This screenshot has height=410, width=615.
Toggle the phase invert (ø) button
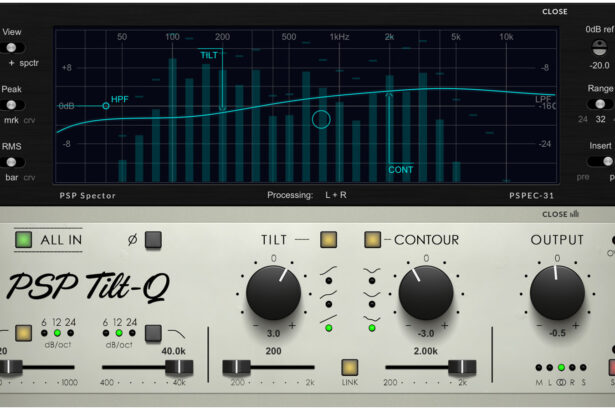pyautogui.click(x=153, y=240)
